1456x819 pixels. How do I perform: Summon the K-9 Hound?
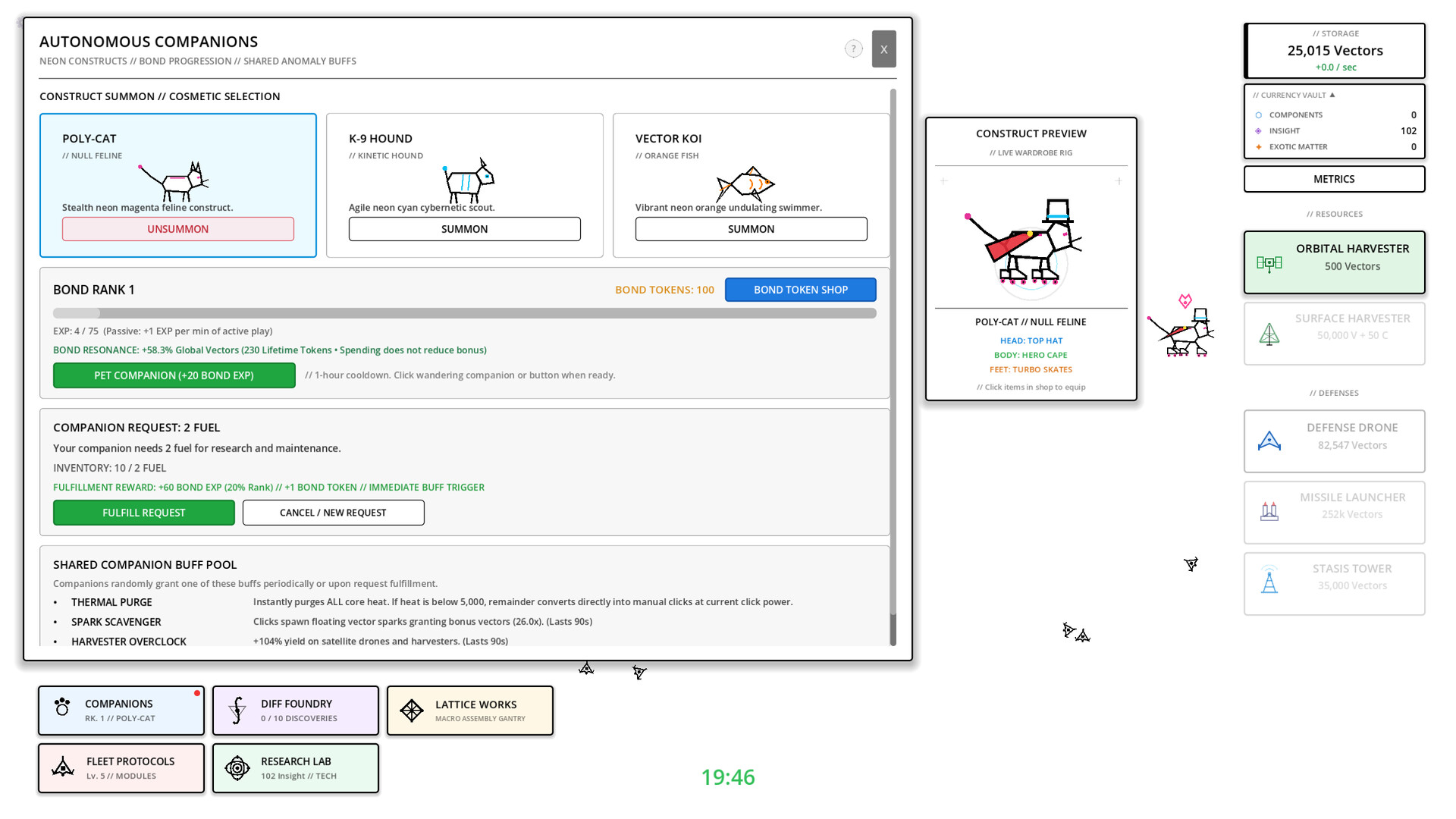tap(465, 229)
